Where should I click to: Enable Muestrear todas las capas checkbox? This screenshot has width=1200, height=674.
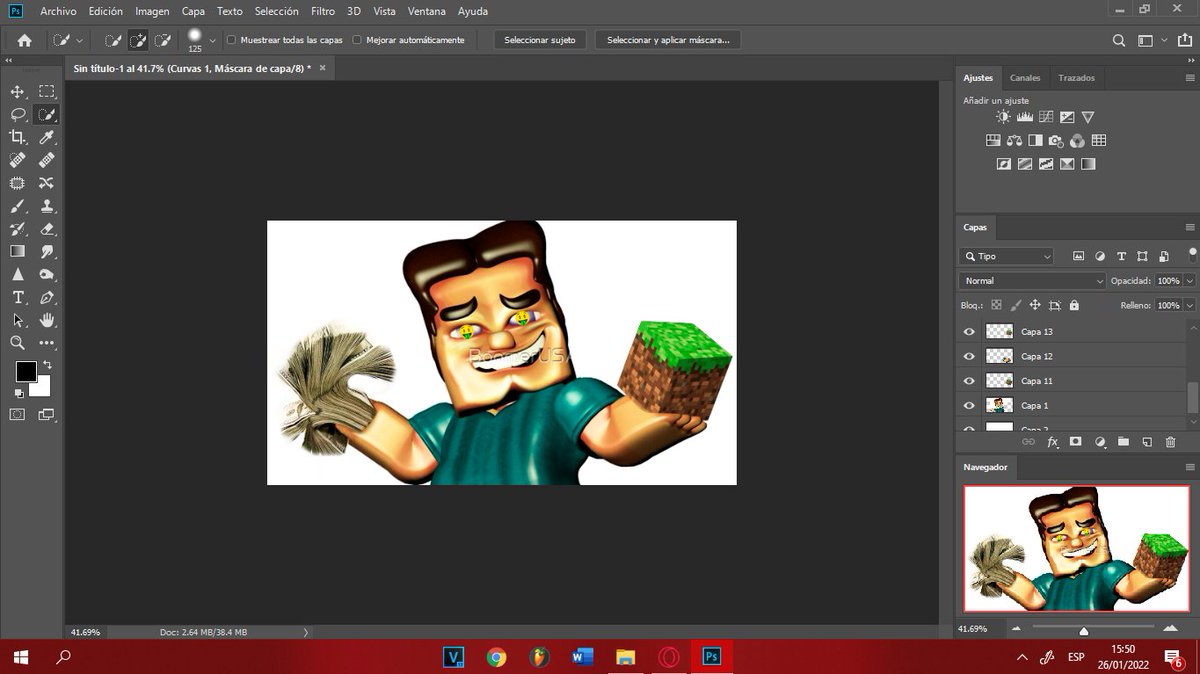tap(232, 40)
